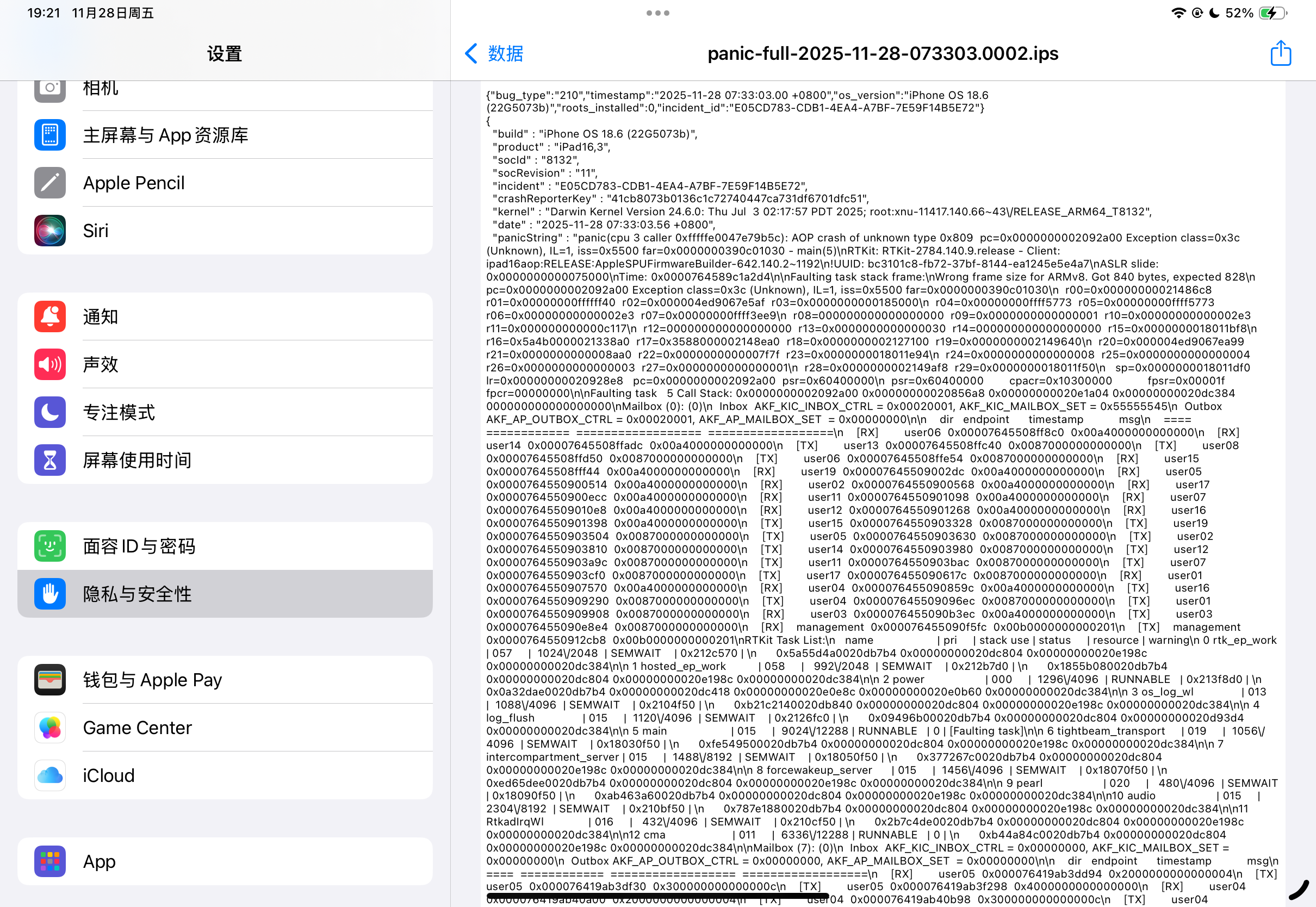Image resolution: width=1316 pixels, height=907 pixels.
Task: Tap the 面容 ID 与密码 face icon
Action: click(50, 546)
